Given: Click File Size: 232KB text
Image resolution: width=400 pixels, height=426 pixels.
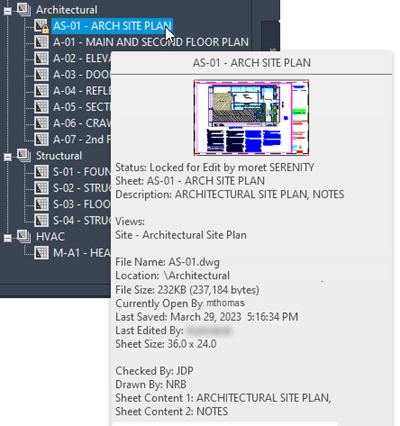Looking at the screenshot, I should coord(187,290).
